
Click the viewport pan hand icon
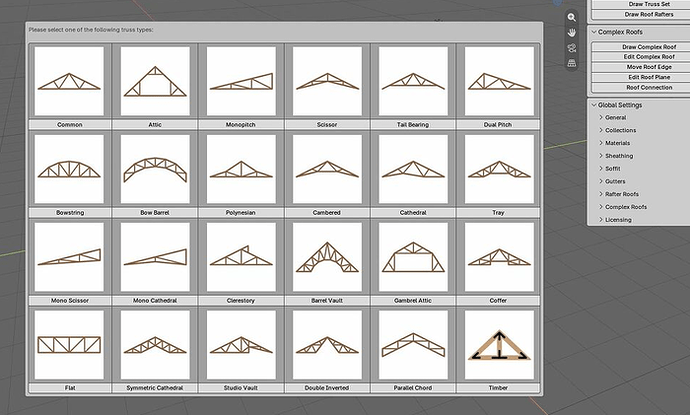click(x=572, y=33)
